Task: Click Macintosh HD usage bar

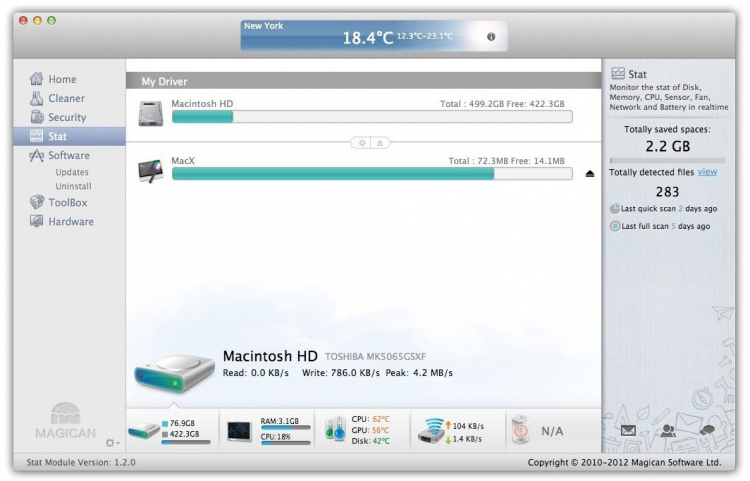Action: point(372,117)
